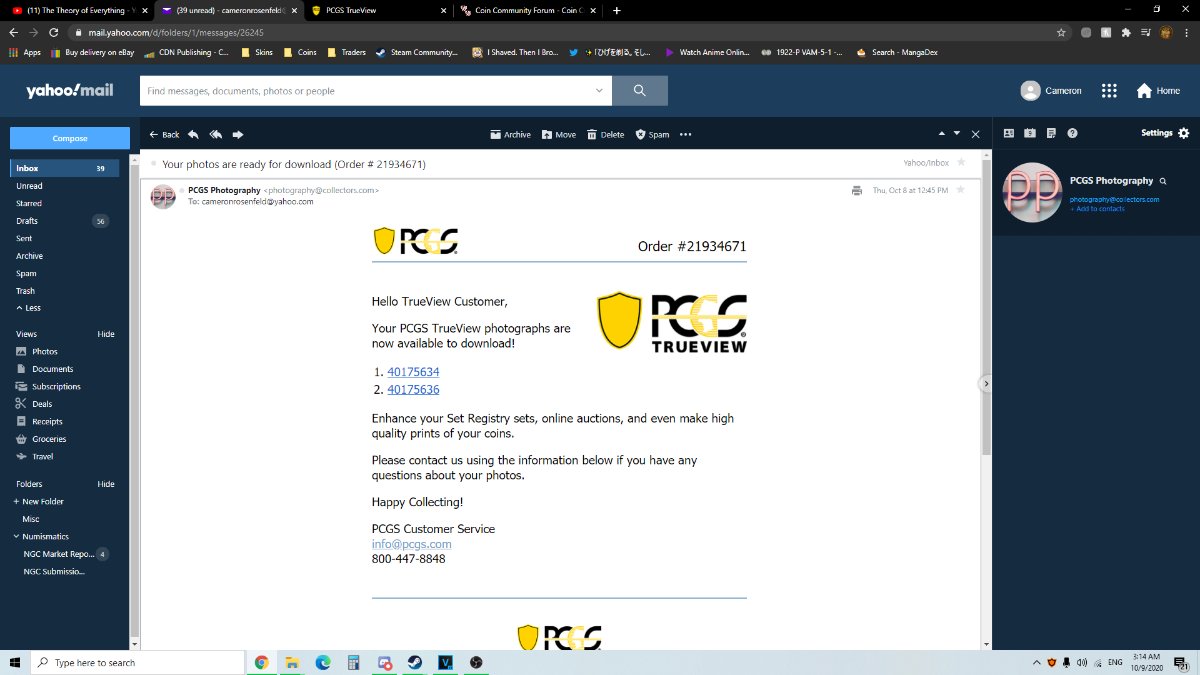Collapse folder list with Less

coord(28,308)
